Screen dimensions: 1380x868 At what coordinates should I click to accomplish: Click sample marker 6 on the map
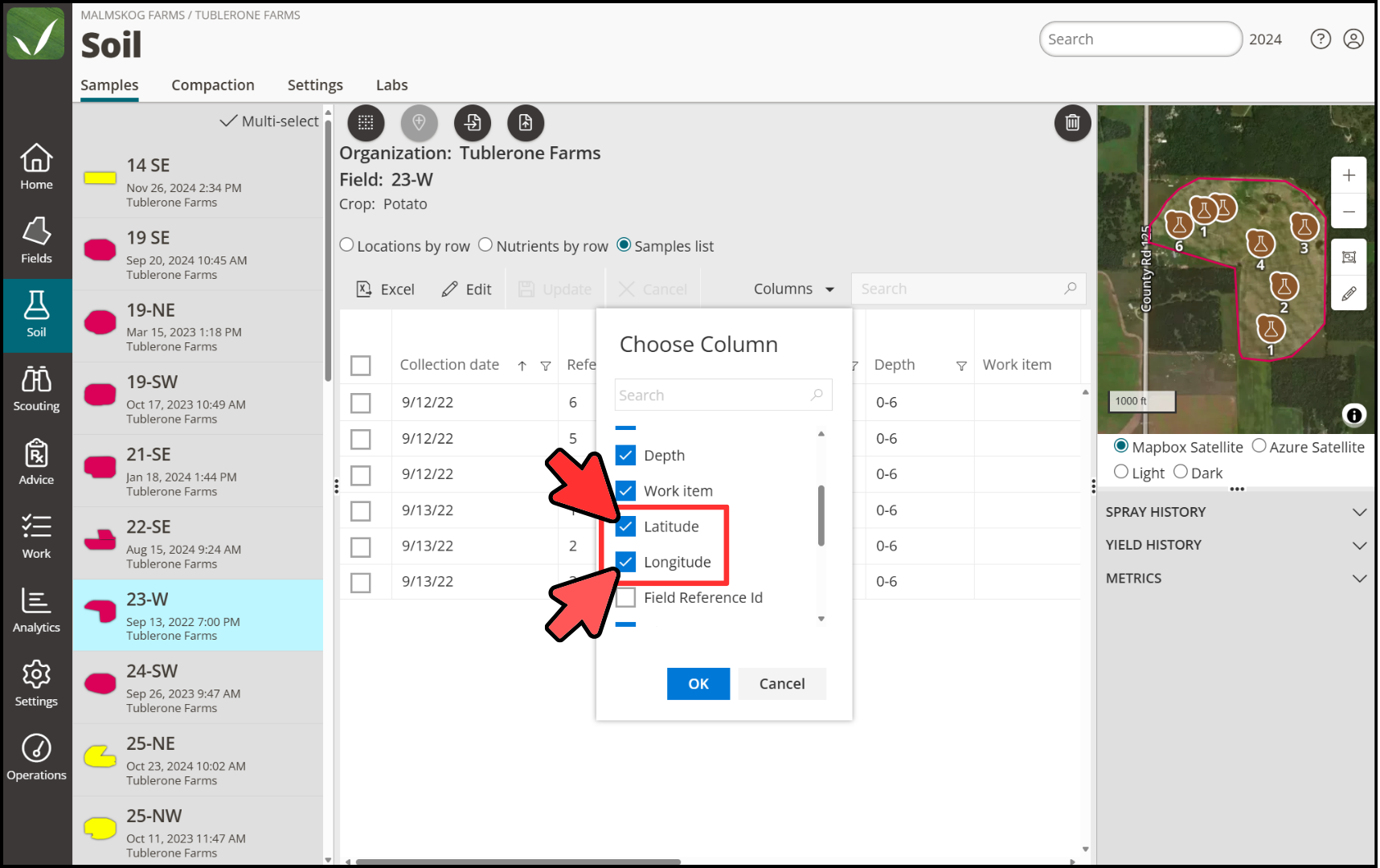[1178, 225]
